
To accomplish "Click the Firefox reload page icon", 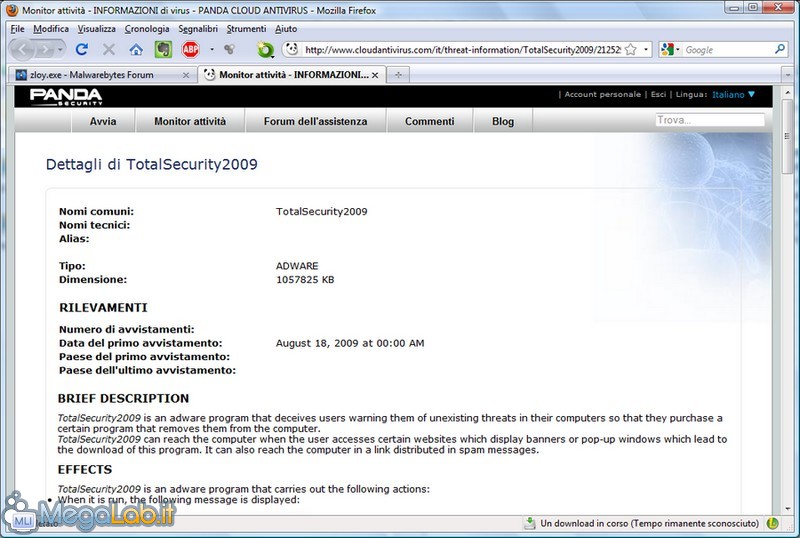I will tap(83, 49).
